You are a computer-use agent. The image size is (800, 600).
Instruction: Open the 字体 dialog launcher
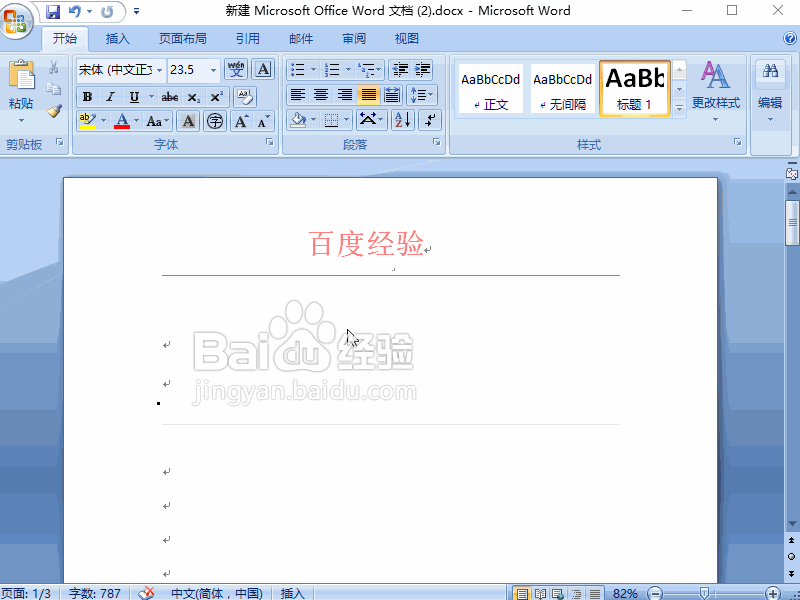click(x=270, y=143)
